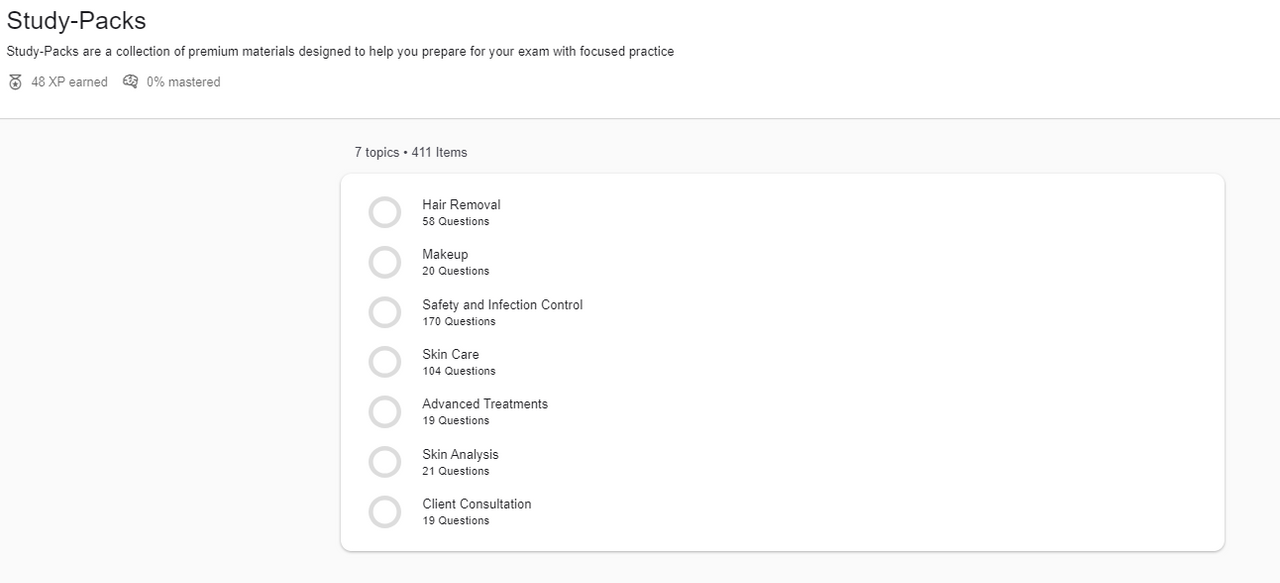
Task: Click the Client Consultation progress circle
Action: coord(385,511)
